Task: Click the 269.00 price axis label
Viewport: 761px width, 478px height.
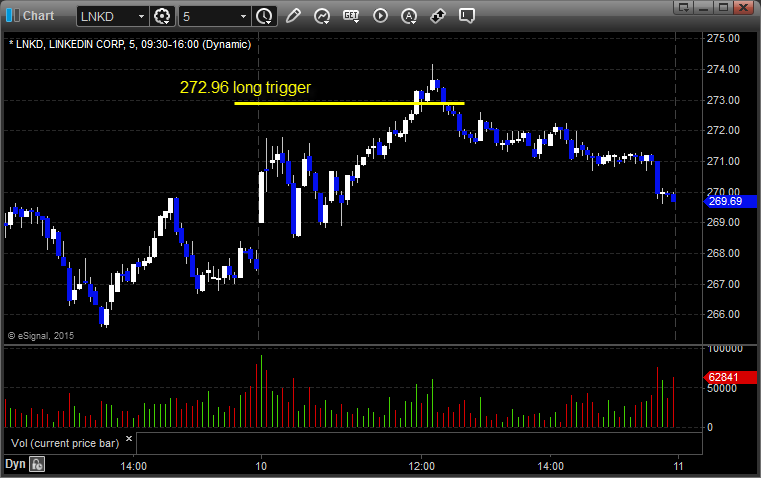Action: [723, 222]
